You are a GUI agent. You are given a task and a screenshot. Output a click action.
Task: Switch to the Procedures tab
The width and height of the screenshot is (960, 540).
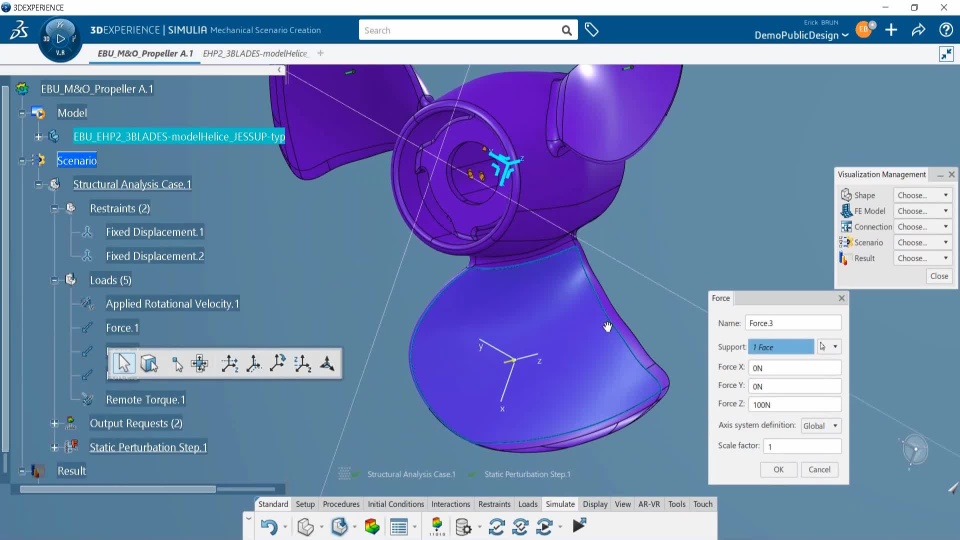coord(341,504)
